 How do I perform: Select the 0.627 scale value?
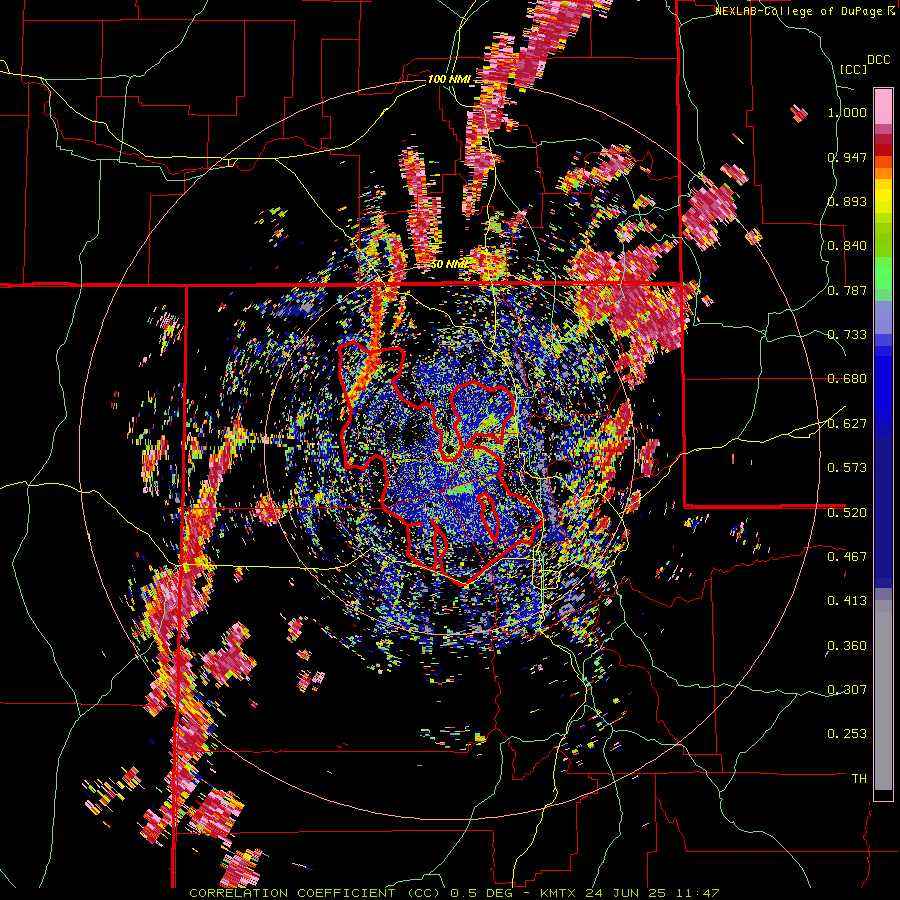(847, 424)
